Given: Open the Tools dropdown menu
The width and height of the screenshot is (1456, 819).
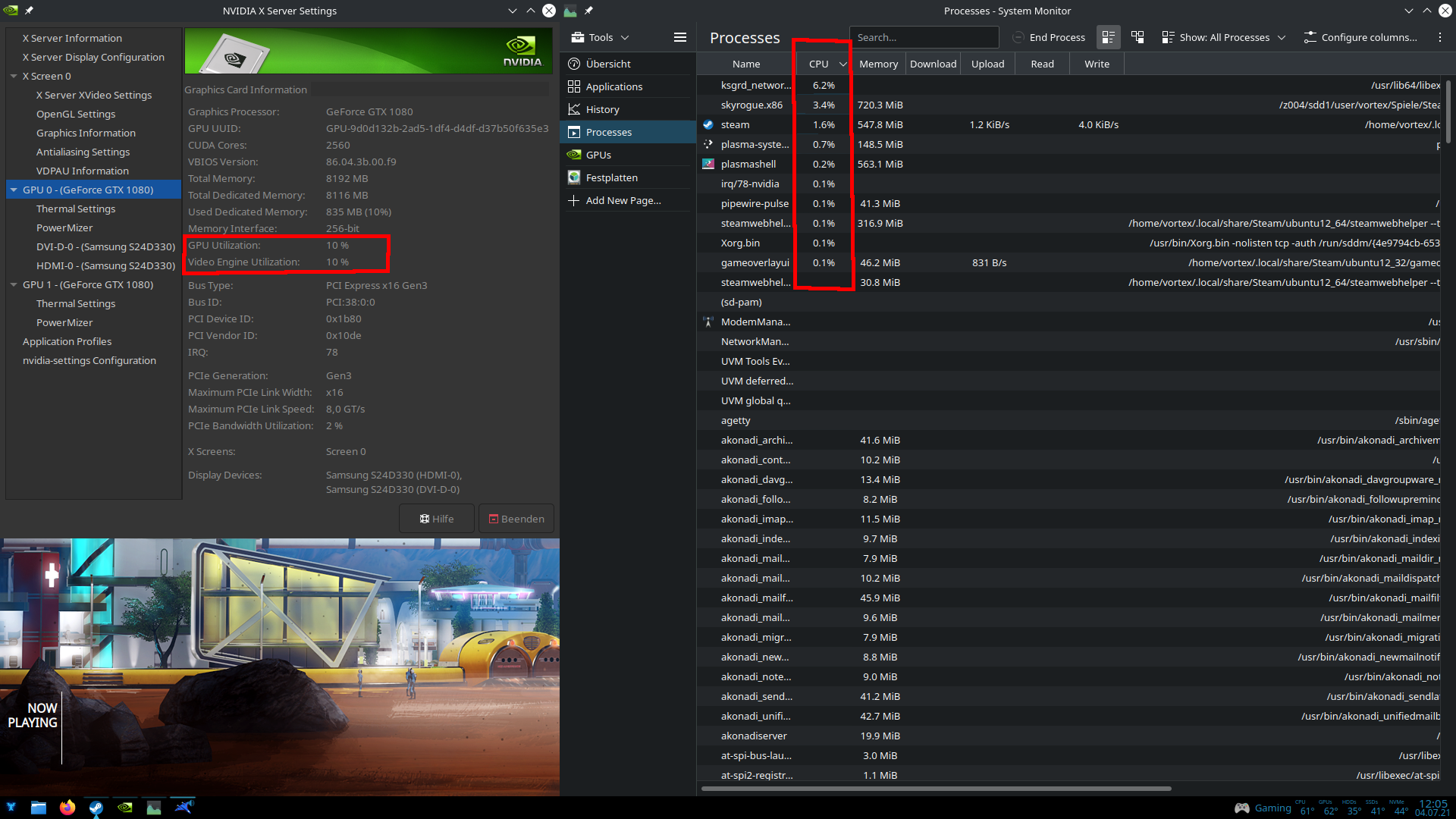Looking at the screenshot, I should [x=600, y=37].
